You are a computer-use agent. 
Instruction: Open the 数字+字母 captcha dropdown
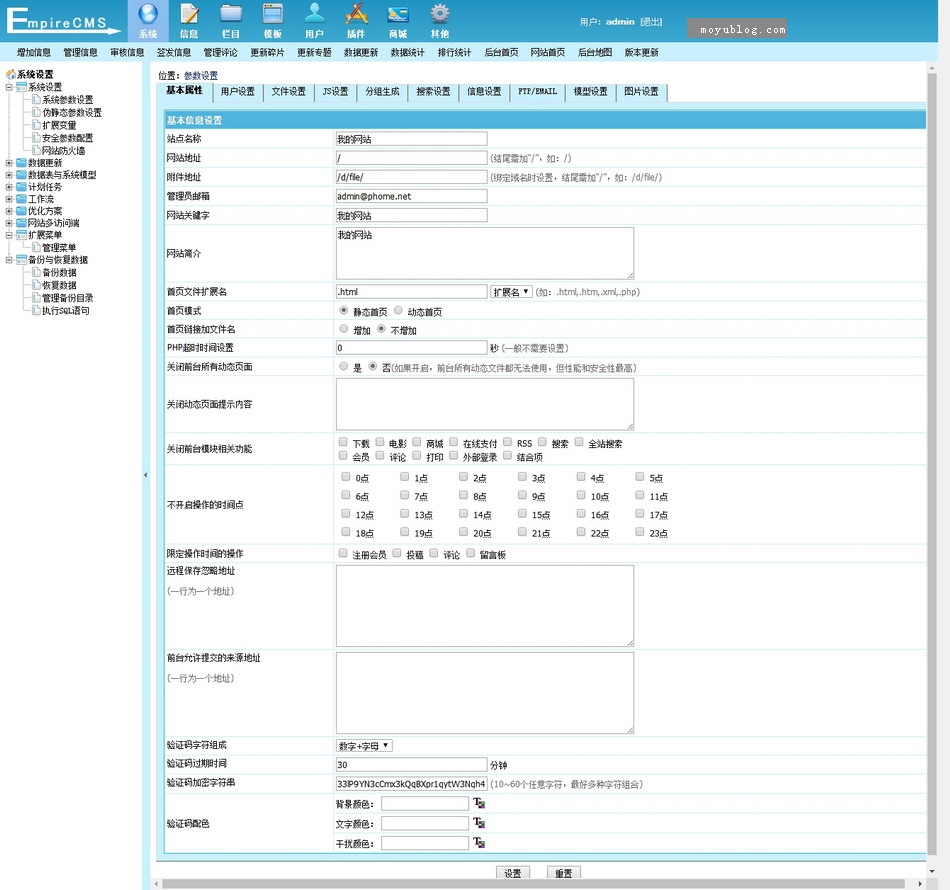[364, 746]
